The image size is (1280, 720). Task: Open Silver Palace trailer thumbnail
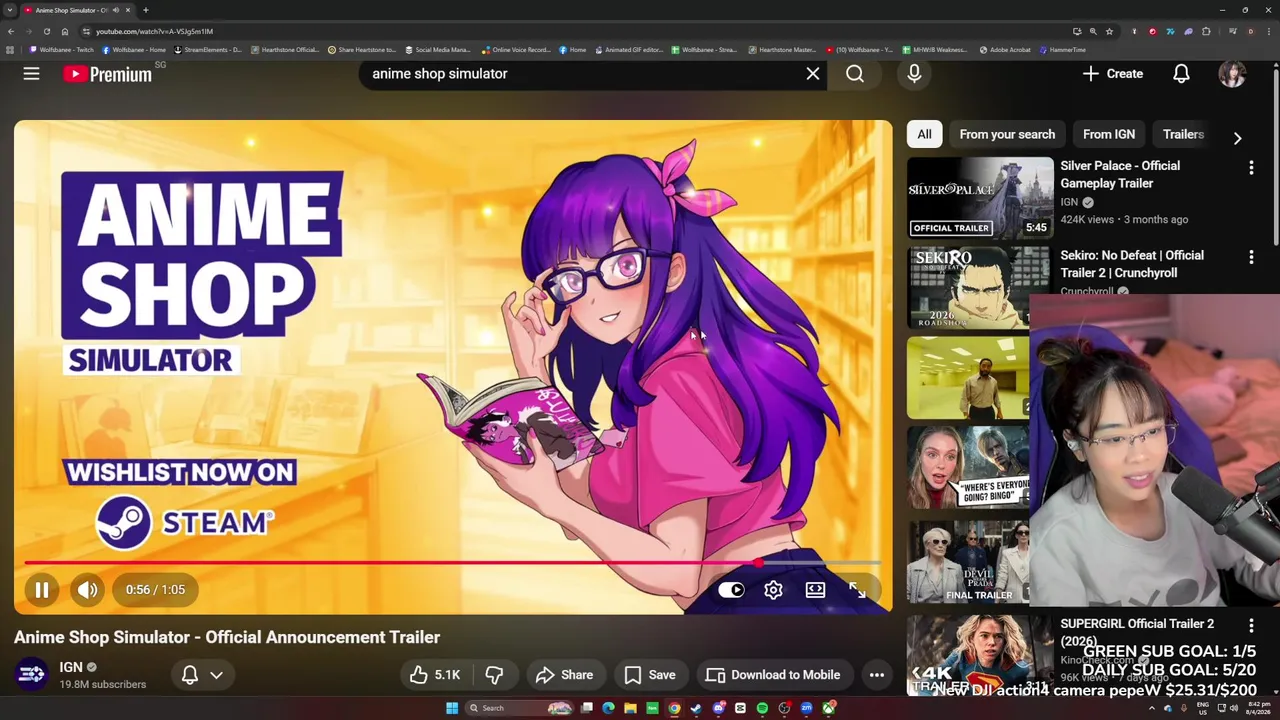click(x=980, y=197)
